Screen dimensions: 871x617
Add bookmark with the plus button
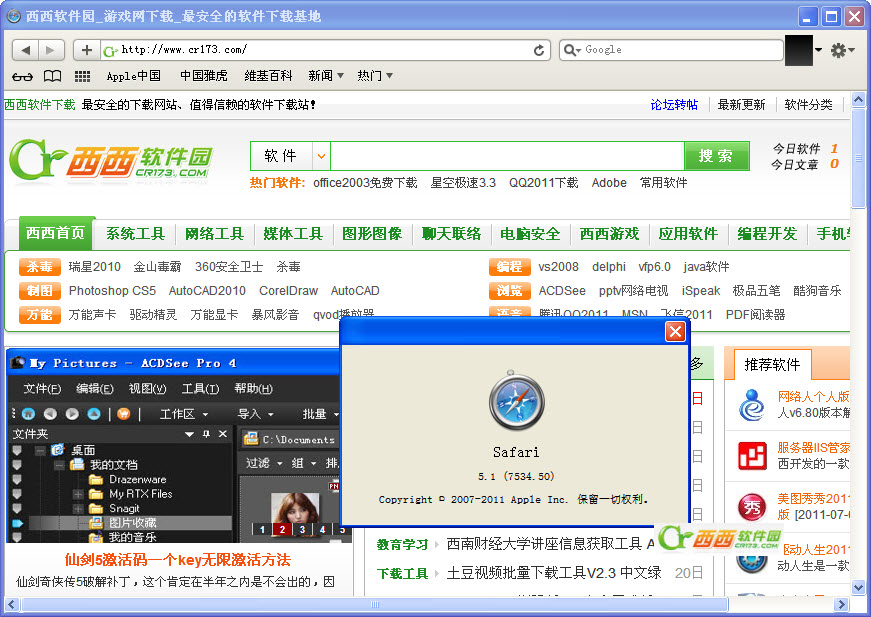87,50
